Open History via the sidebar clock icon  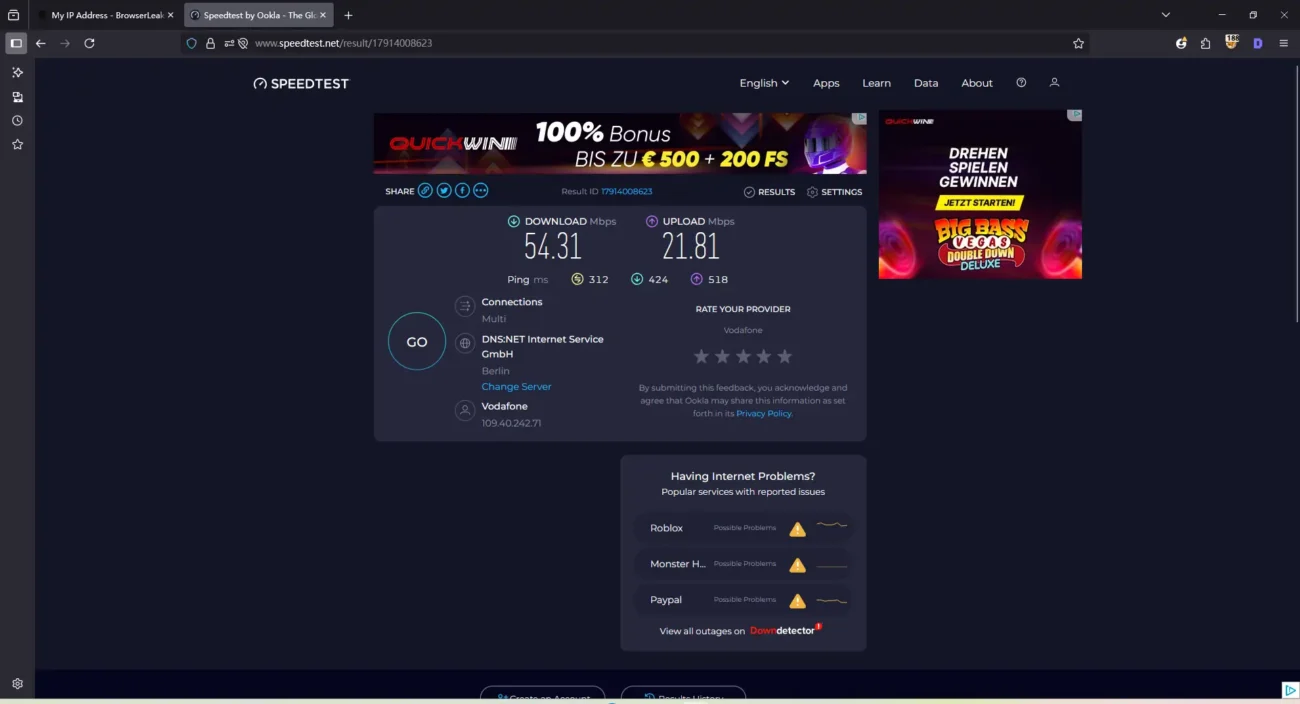pos(17,121)
